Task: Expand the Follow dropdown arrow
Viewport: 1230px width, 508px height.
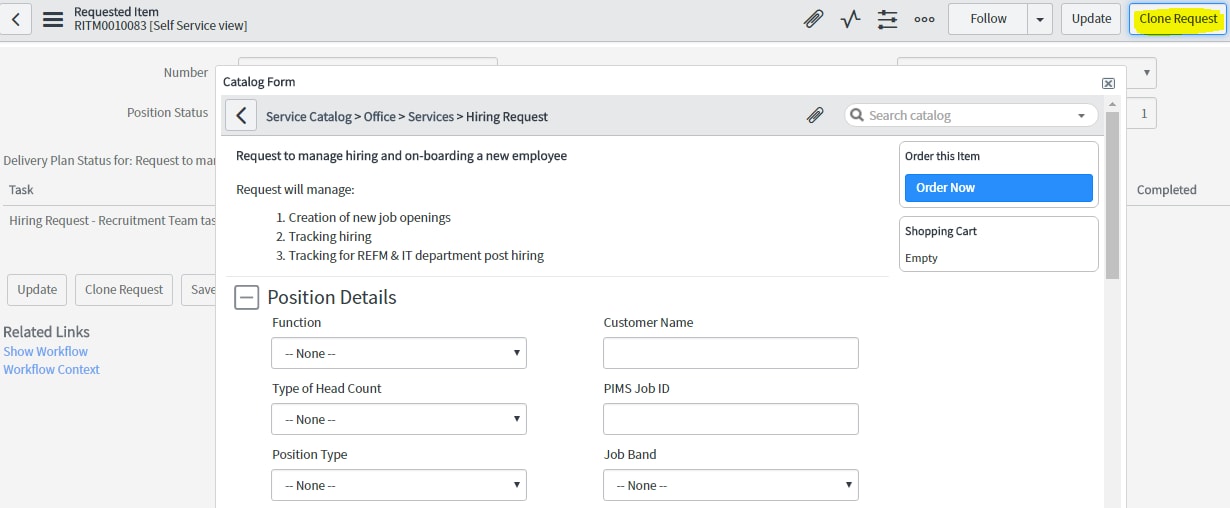Action: click(1040, 19)
